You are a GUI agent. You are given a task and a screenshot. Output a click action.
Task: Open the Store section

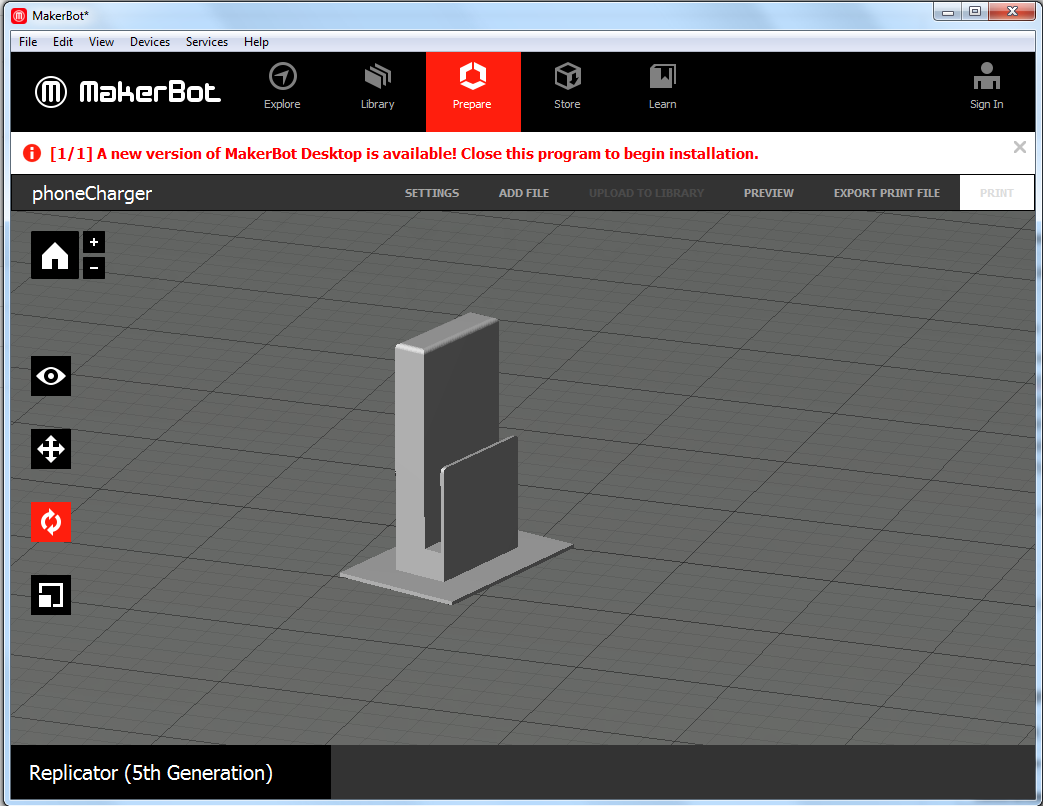click(567, 86)
